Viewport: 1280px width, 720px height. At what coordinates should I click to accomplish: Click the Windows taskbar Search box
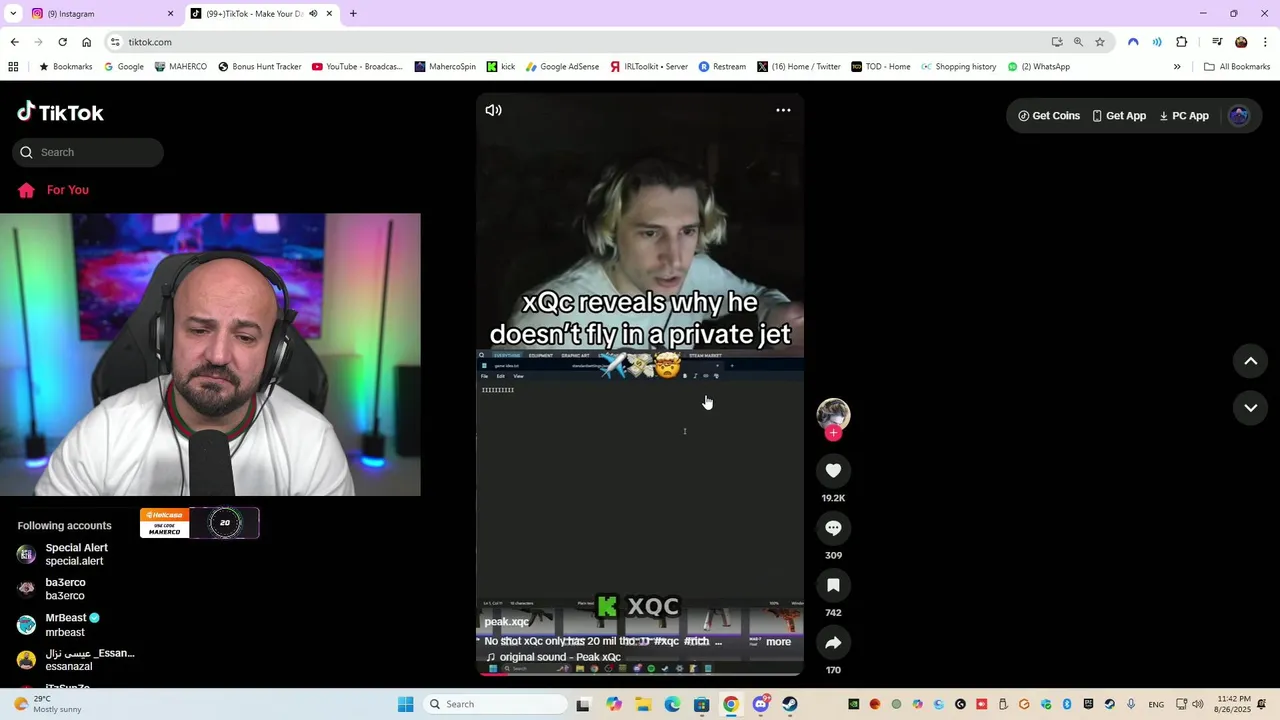(496, 704)
